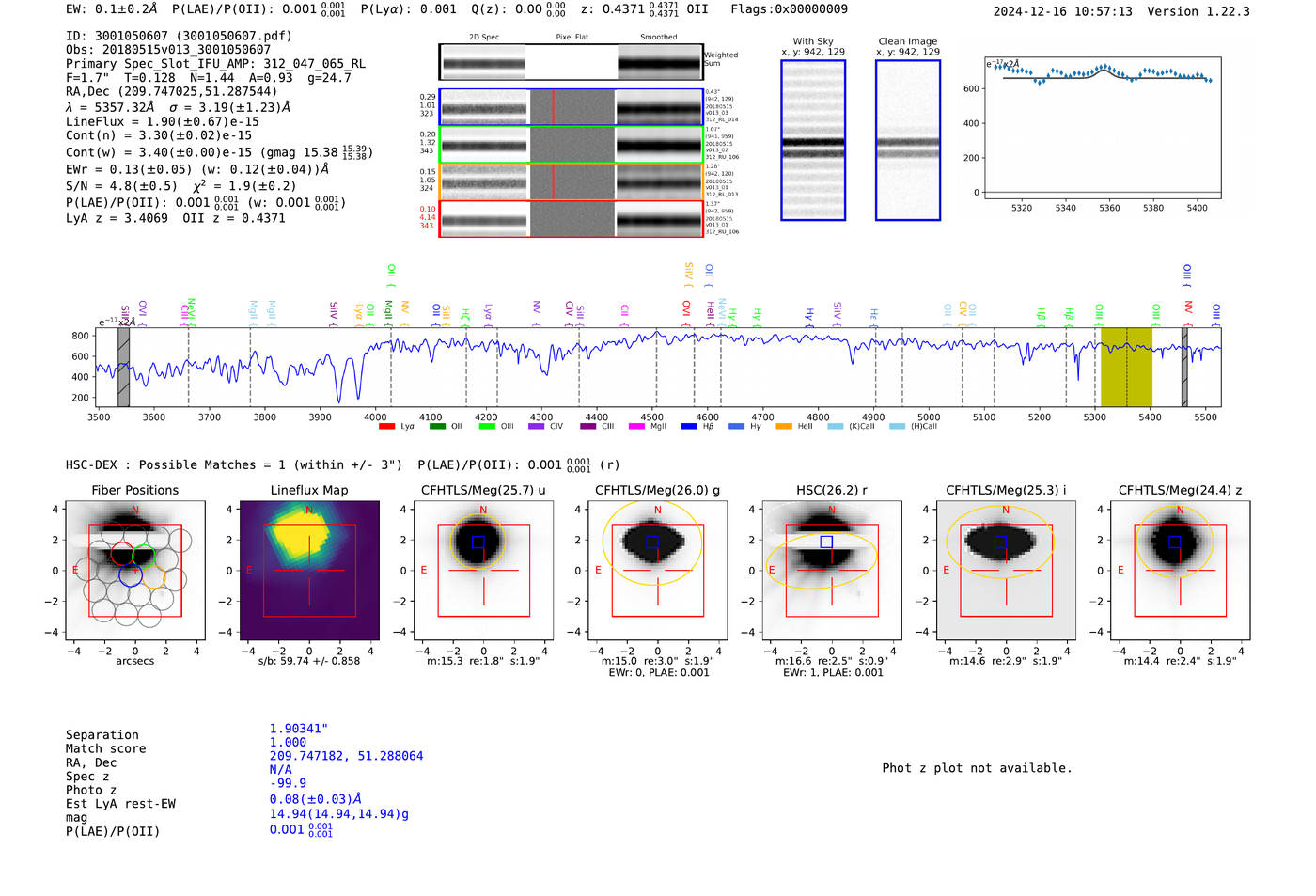Image resolution: width=1316 pixels, height=896 pixels.
Task: Click the orange-bordered 2D spectrum fiber row
Action: pyautogui.click(x=571, y=181)
